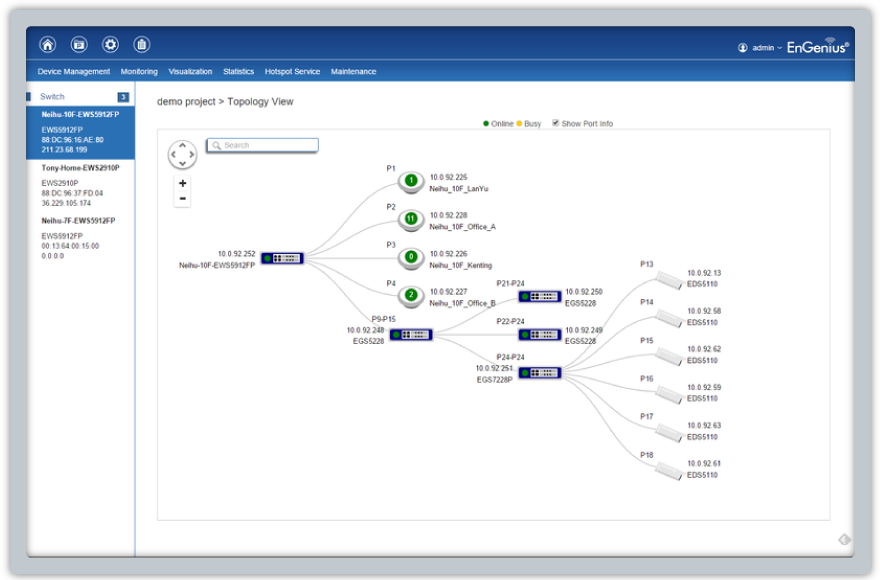Click the EGS7228P switch node
This screenshot has height=580, width=880.
(540, 373)
